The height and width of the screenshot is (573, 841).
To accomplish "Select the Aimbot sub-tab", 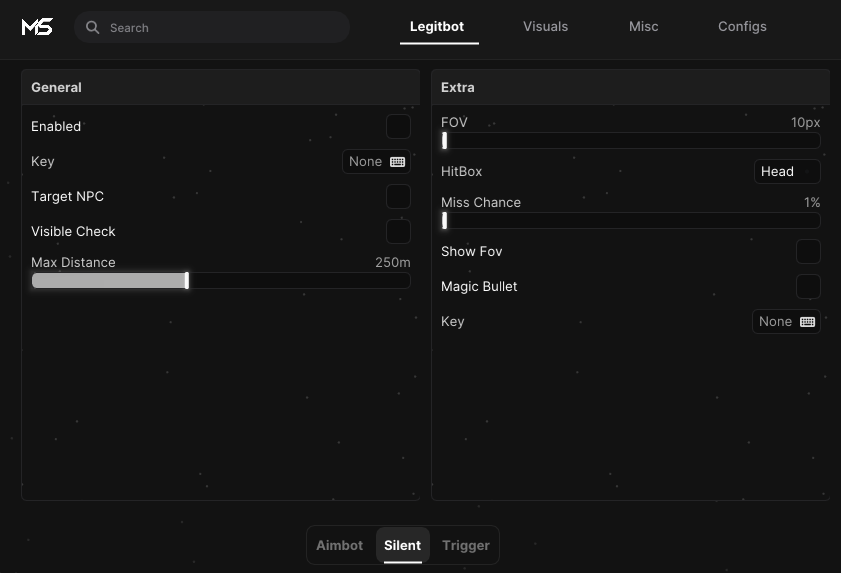I will (340, 546).
